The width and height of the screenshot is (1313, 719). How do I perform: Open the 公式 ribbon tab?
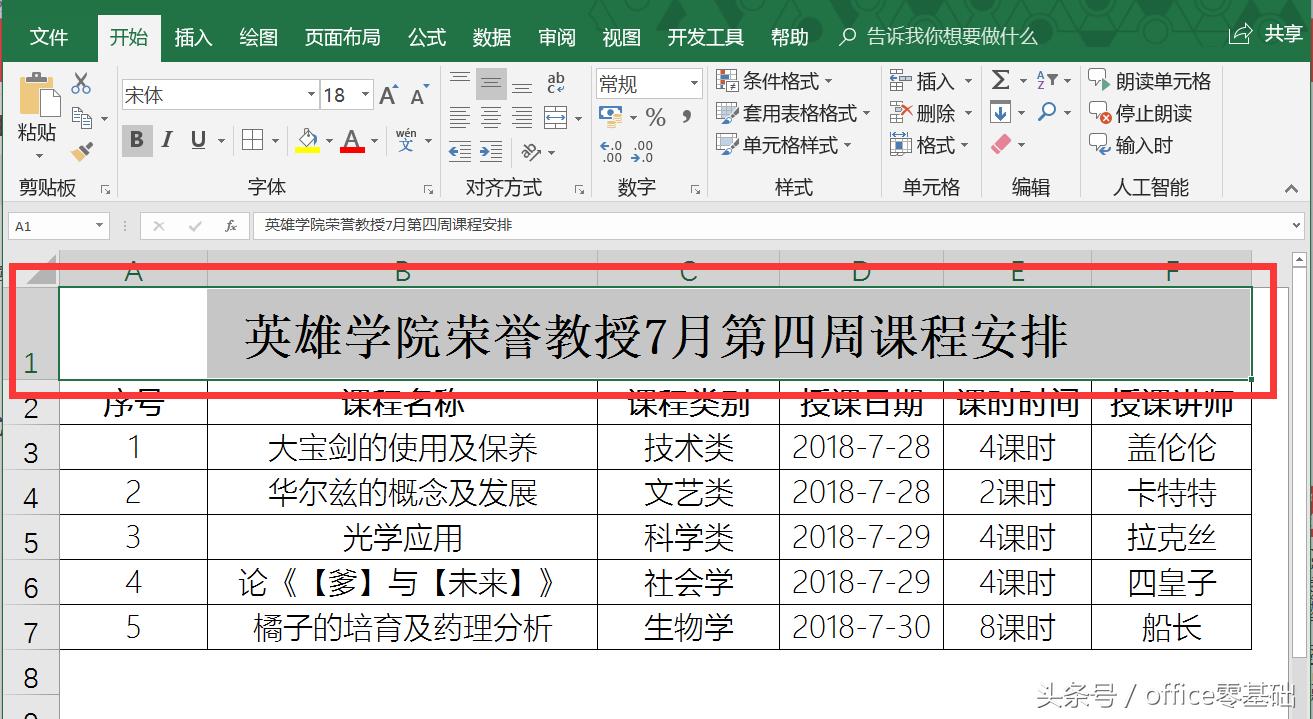426,36
